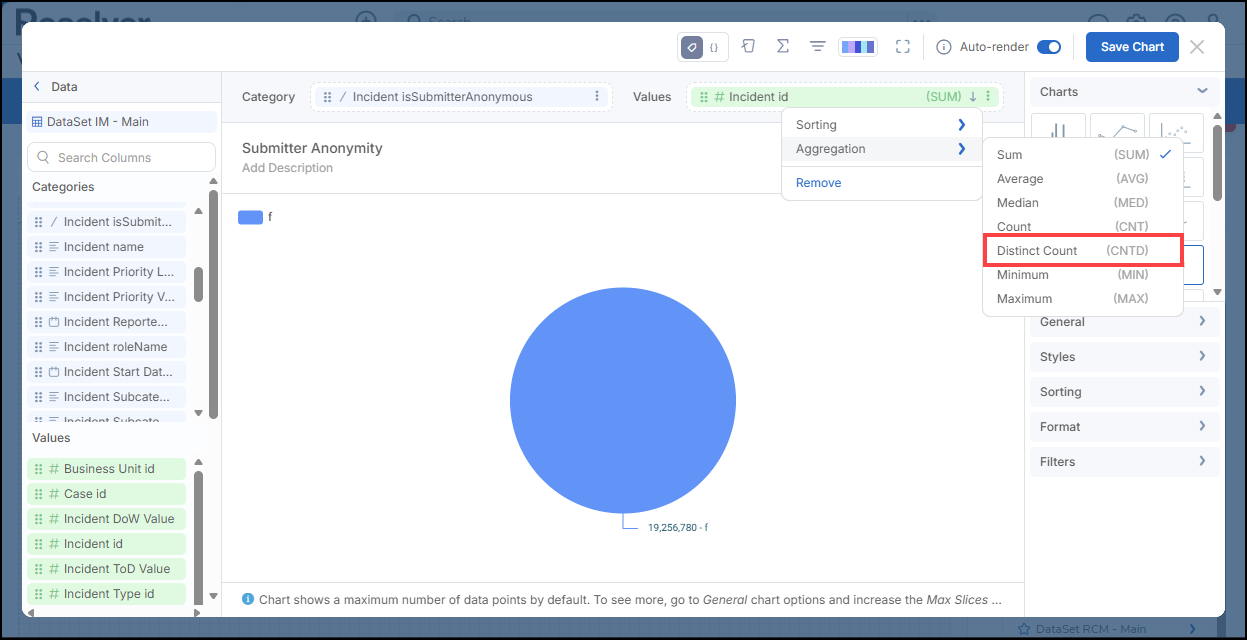The height and width of the screenshot is (640, 1247).
Task: Open the Aggregation submenu
Action: coord(881,149)
